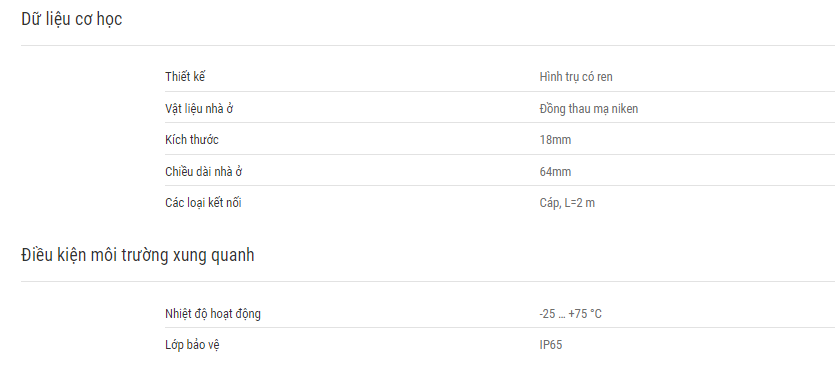Click the 'Dữ liệu cơ học' section heading

pyautogui.click(x=72, y=19)
